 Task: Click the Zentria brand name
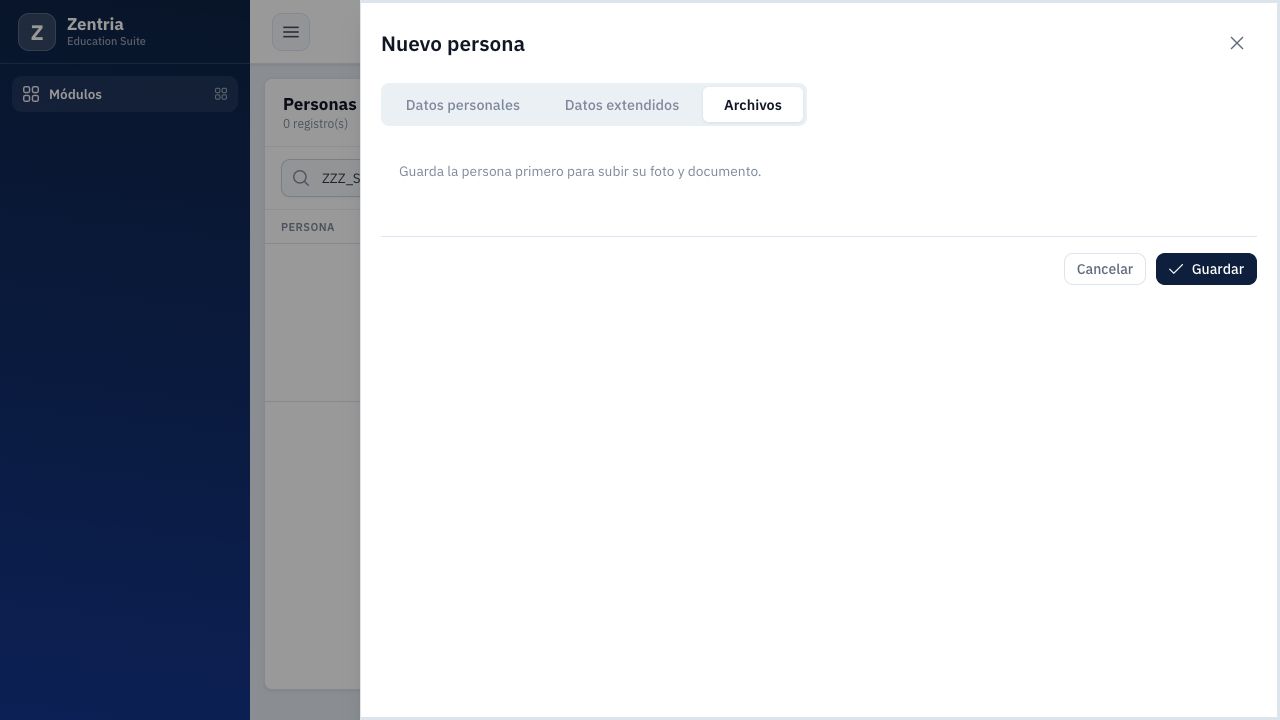coord(95,24)
